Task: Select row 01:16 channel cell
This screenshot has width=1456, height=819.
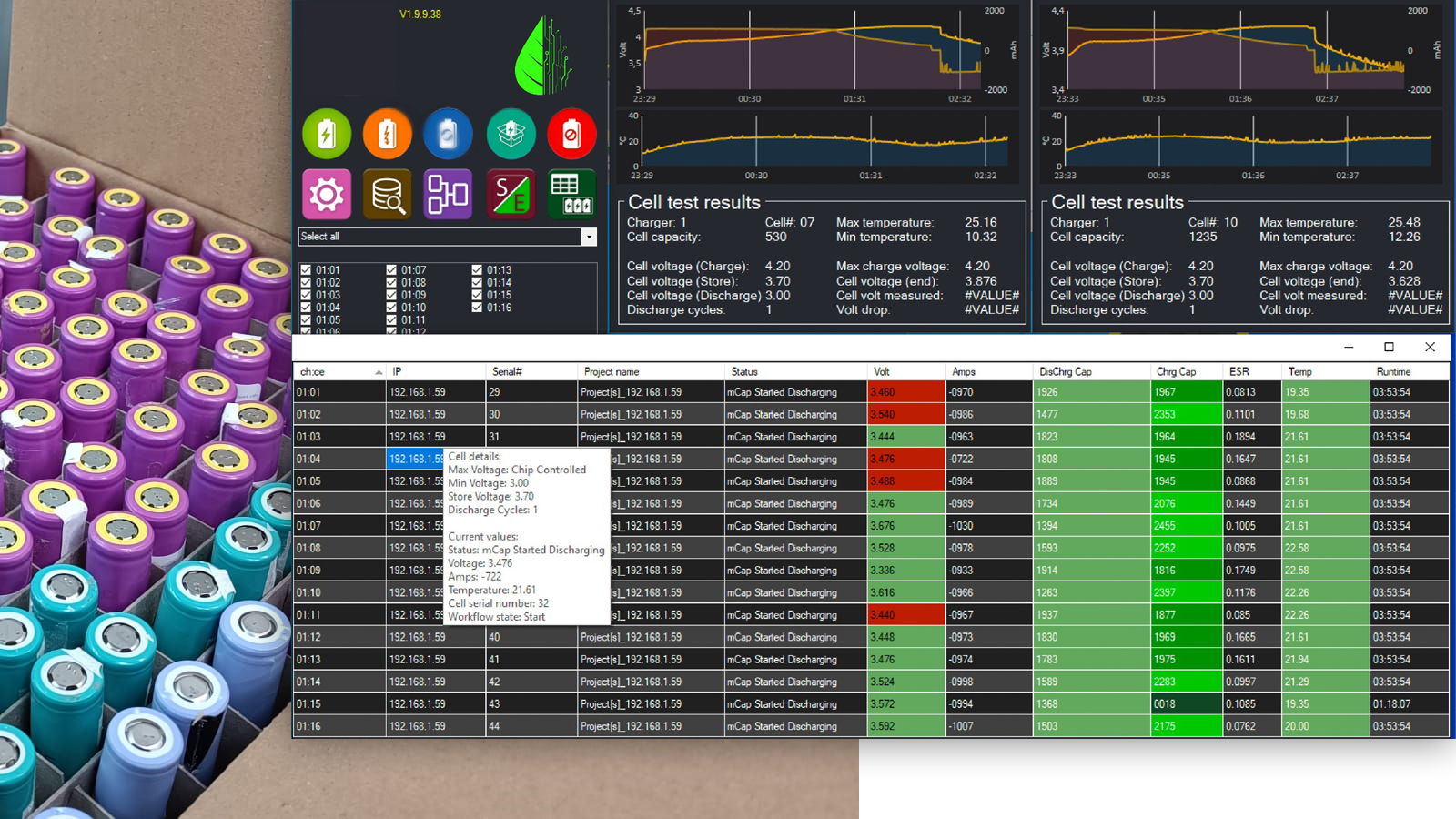Action: click(x=340, y=726)
